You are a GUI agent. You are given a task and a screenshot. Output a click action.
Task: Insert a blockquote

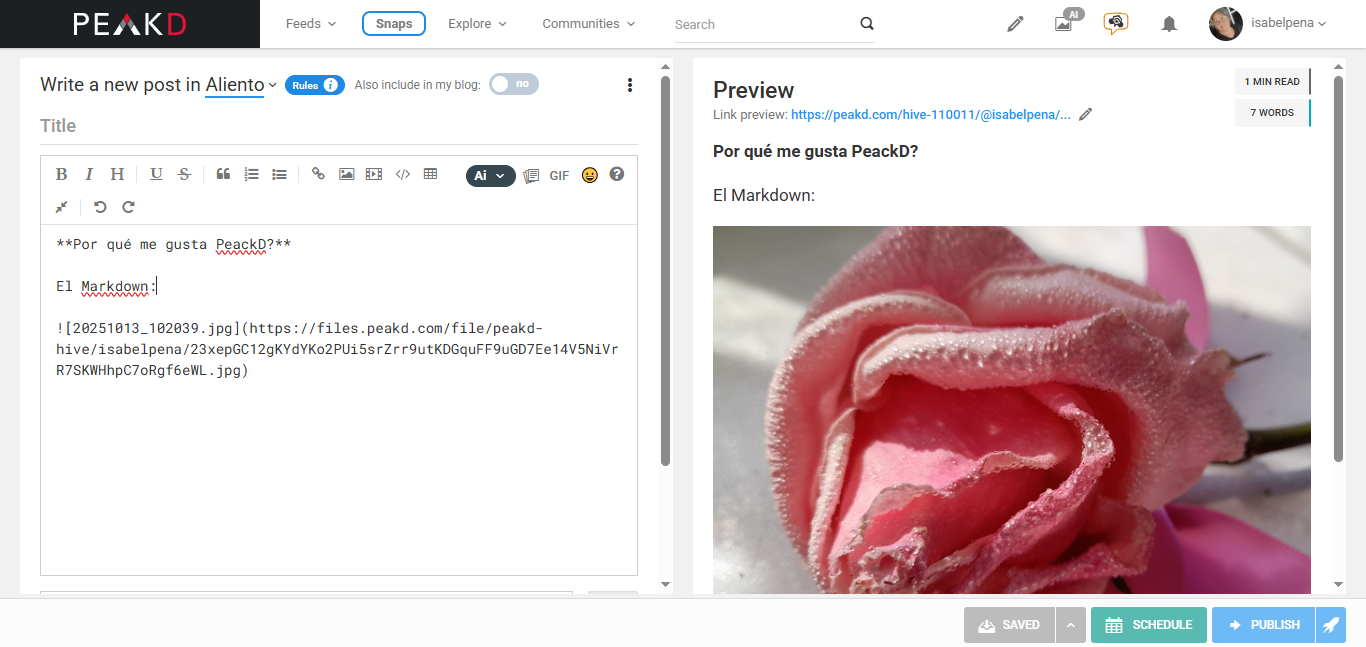click(x=223, y=174)
